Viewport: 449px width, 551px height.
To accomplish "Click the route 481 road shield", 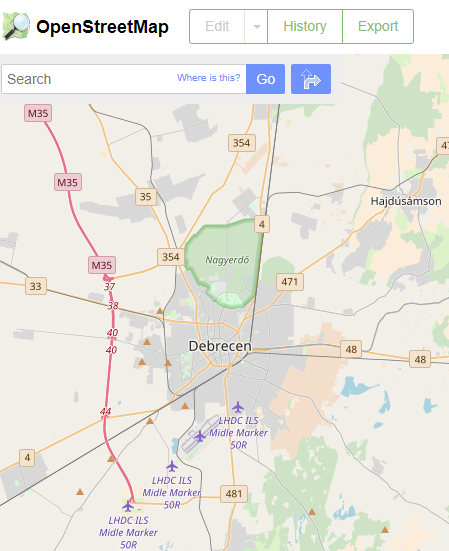I will click(x=234, y=494).
